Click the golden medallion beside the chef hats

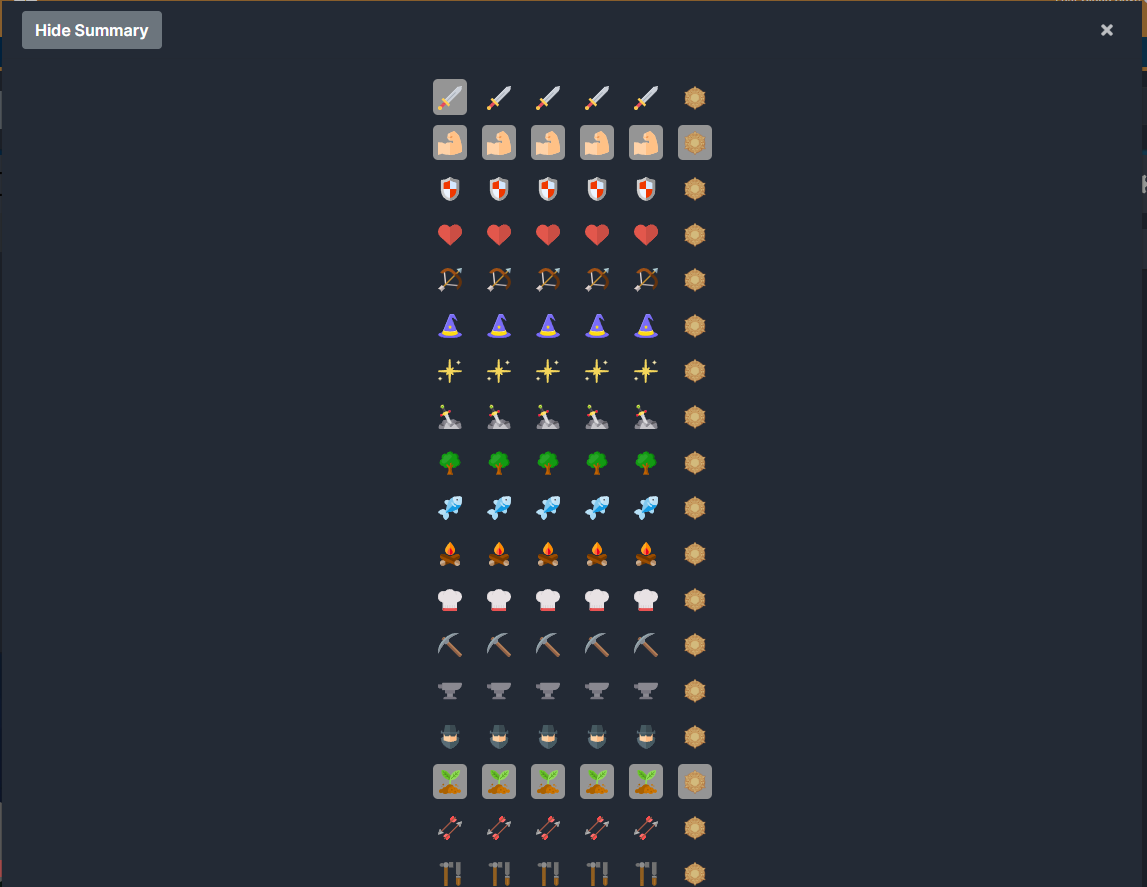click(694, 600)
